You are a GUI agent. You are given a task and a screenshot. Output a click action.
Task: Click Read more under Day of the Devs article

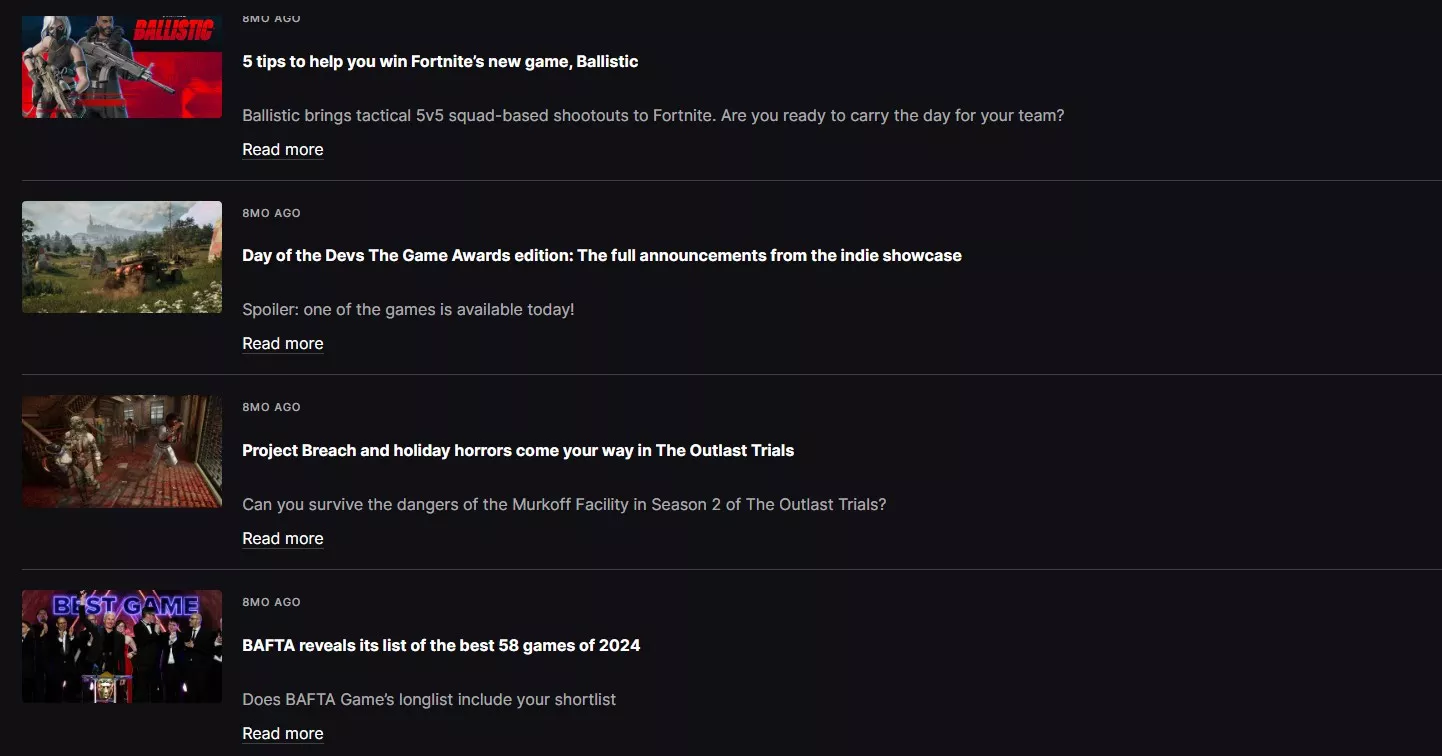coord(282,343)
